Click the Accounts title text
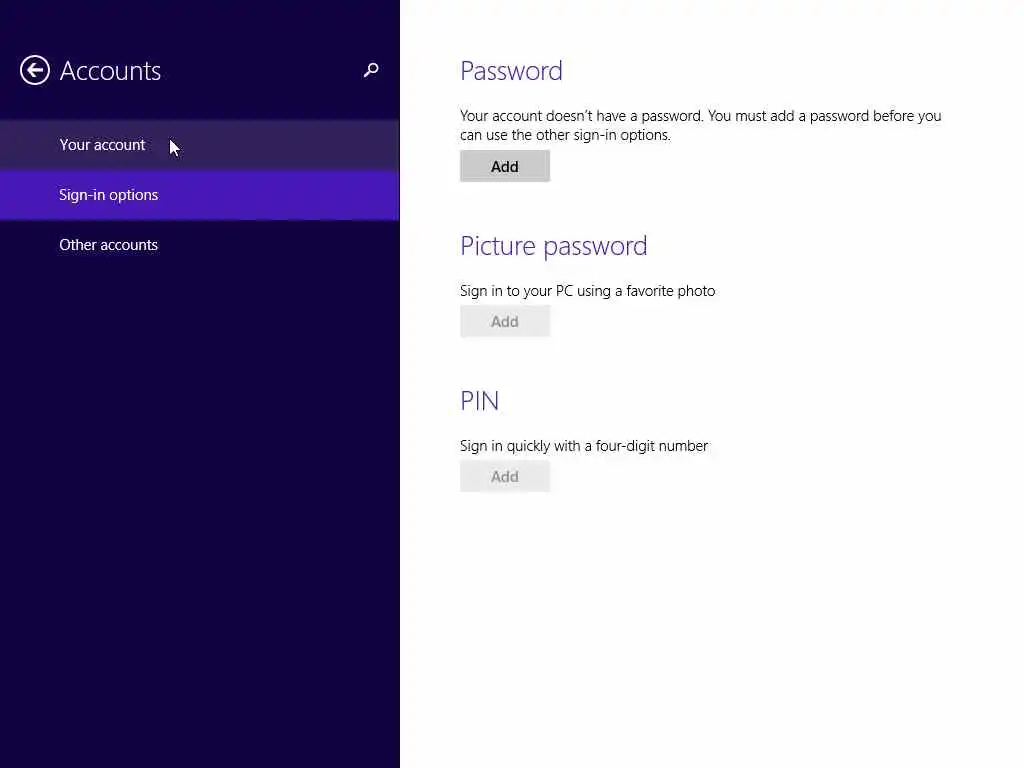This screenshot has height=768, width=1024. tap(110, 71)
